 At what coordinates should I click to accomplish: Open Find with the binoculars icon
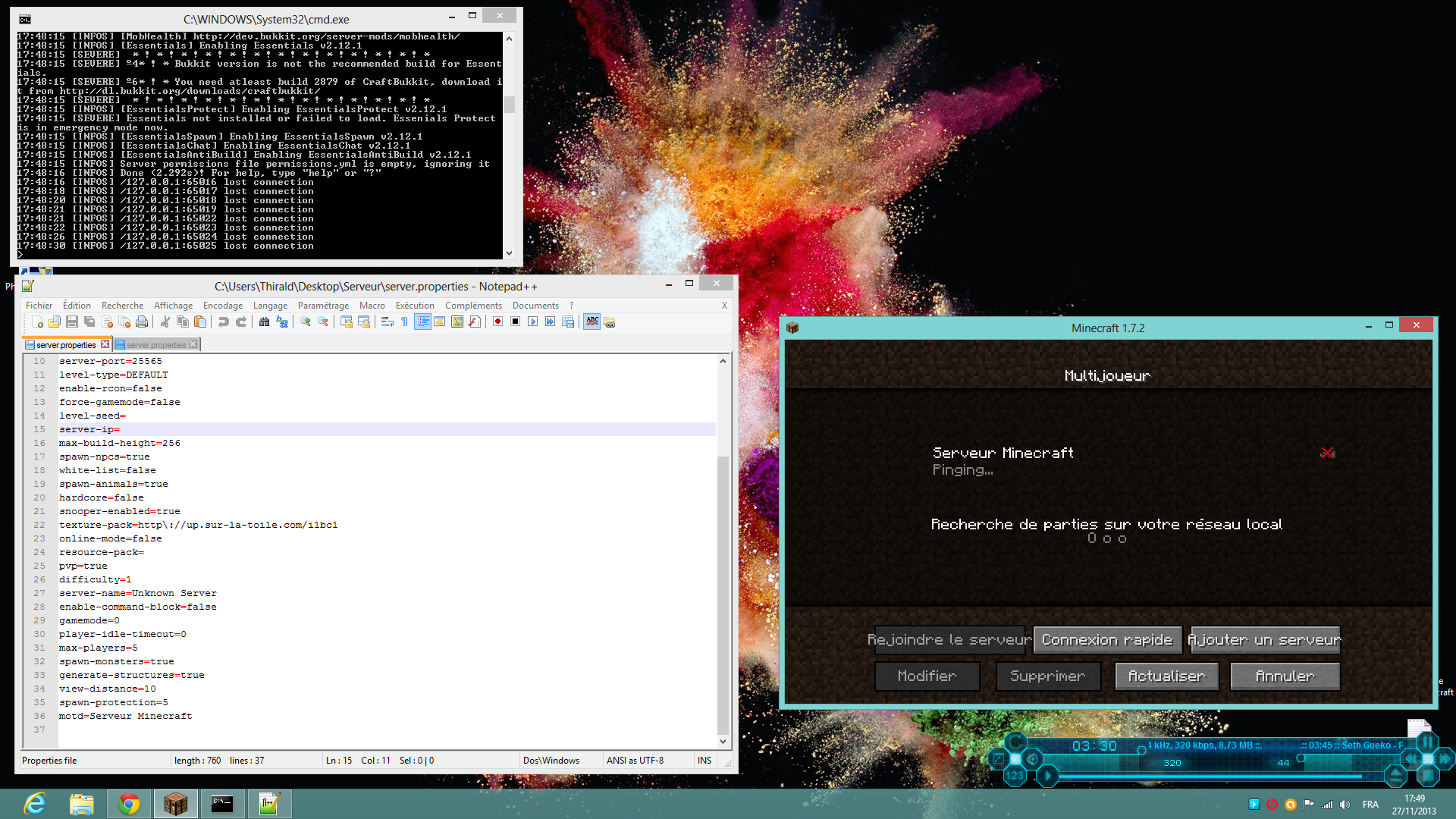tap(264, 322)
